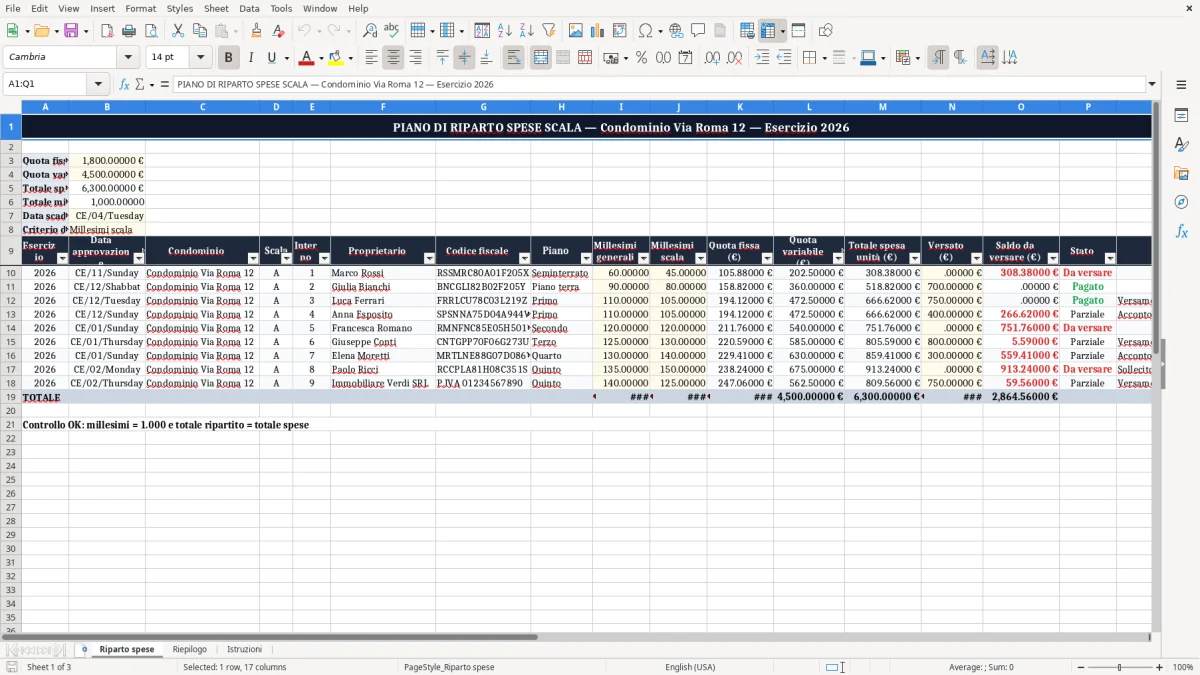Open the File menu

13,8
